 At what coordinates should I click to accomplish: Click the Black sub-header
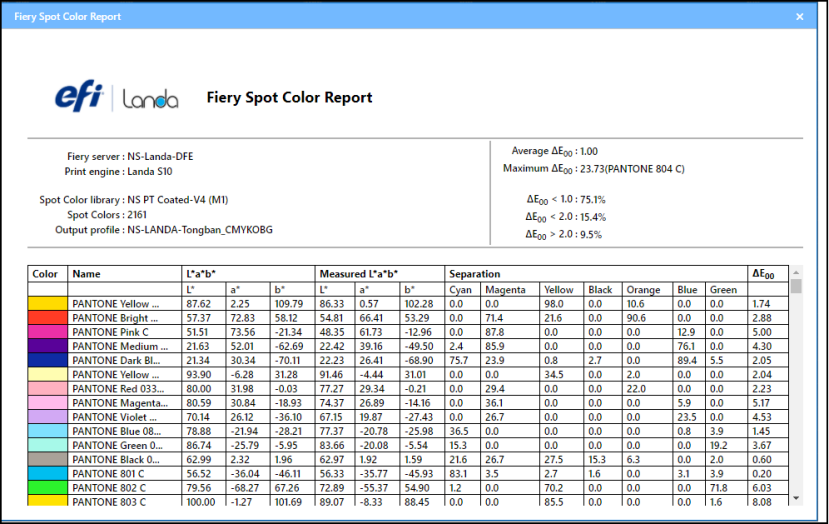(603, 290)
